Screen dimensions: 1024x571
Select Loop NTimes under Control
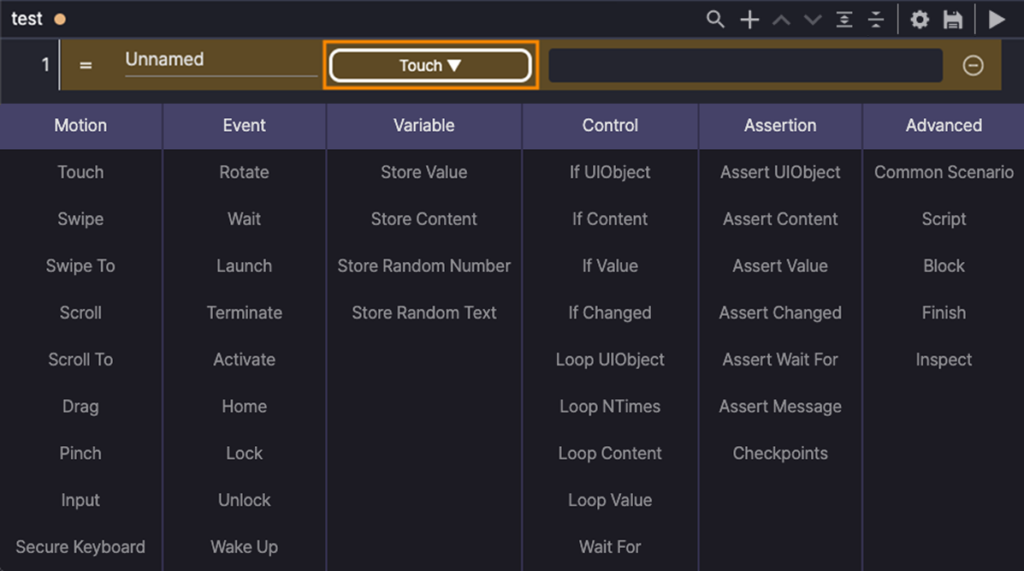coord(610,406)
